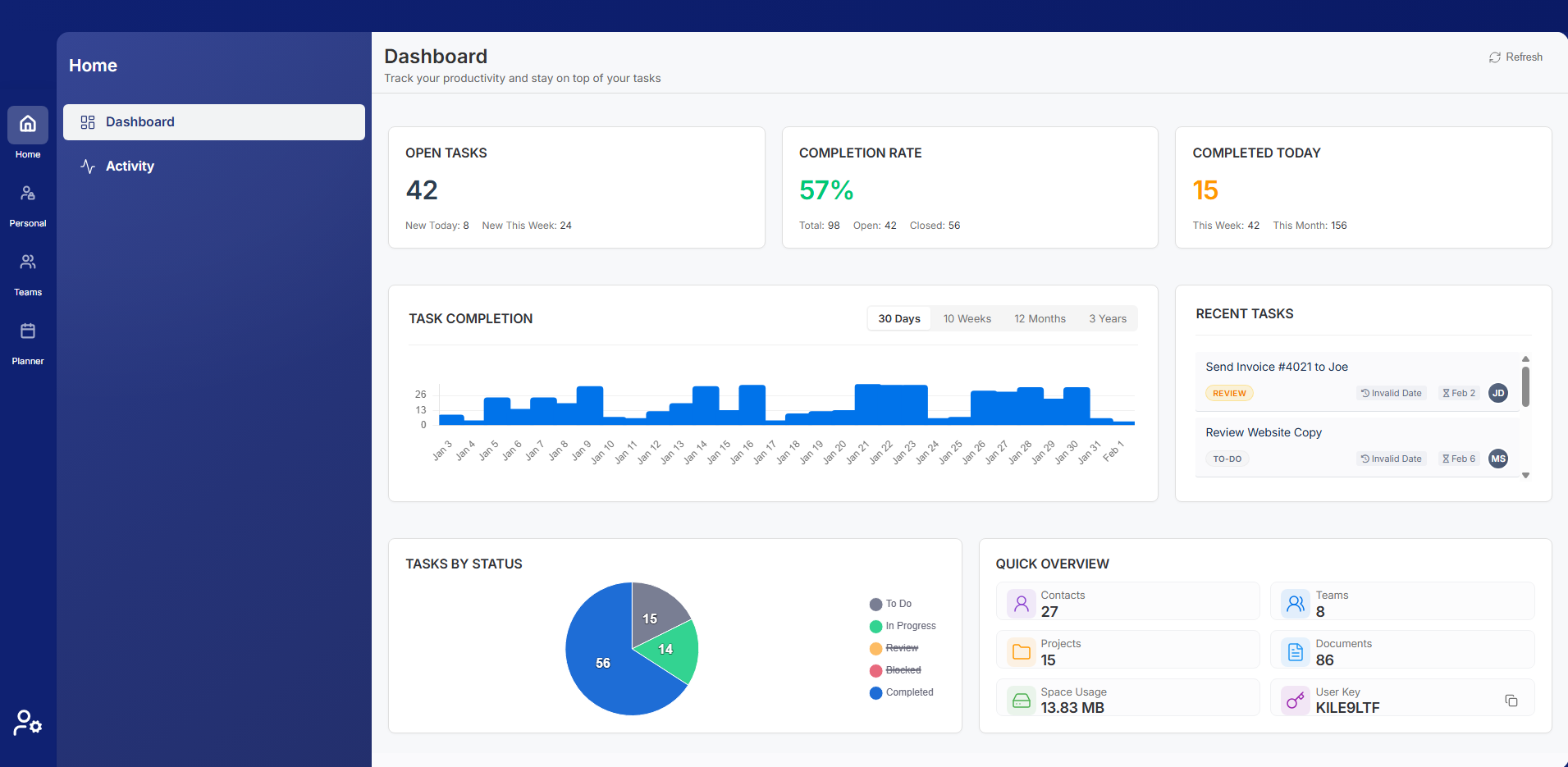
Task: Click the Documents icon in Quick Overview
Action: click(x=1296, y=651)
